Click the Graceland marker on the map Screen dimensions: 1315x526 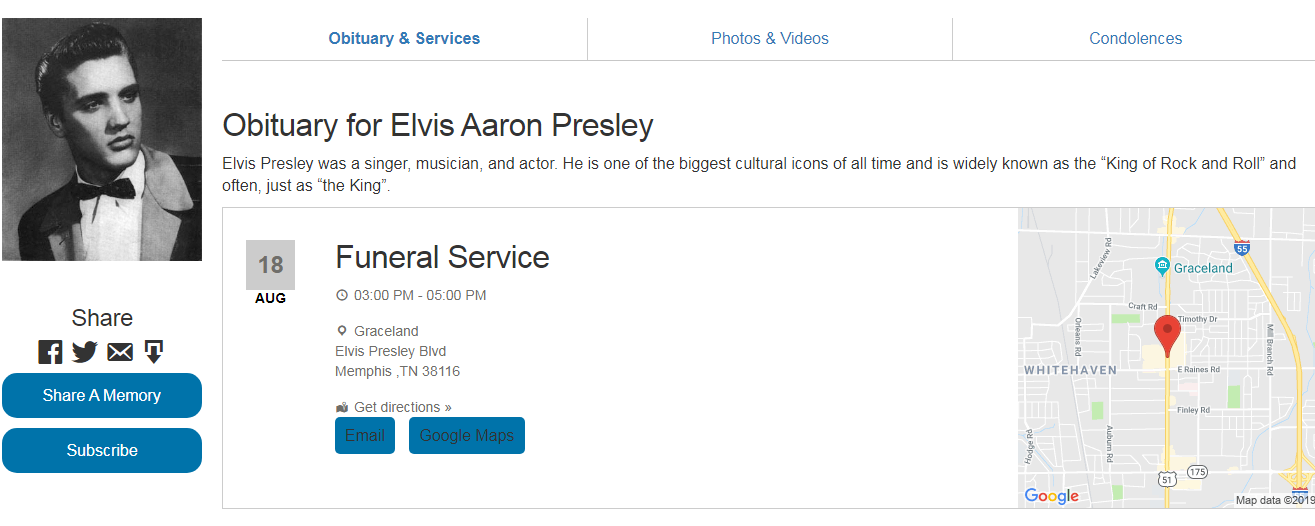click(x=1162, y=266)
